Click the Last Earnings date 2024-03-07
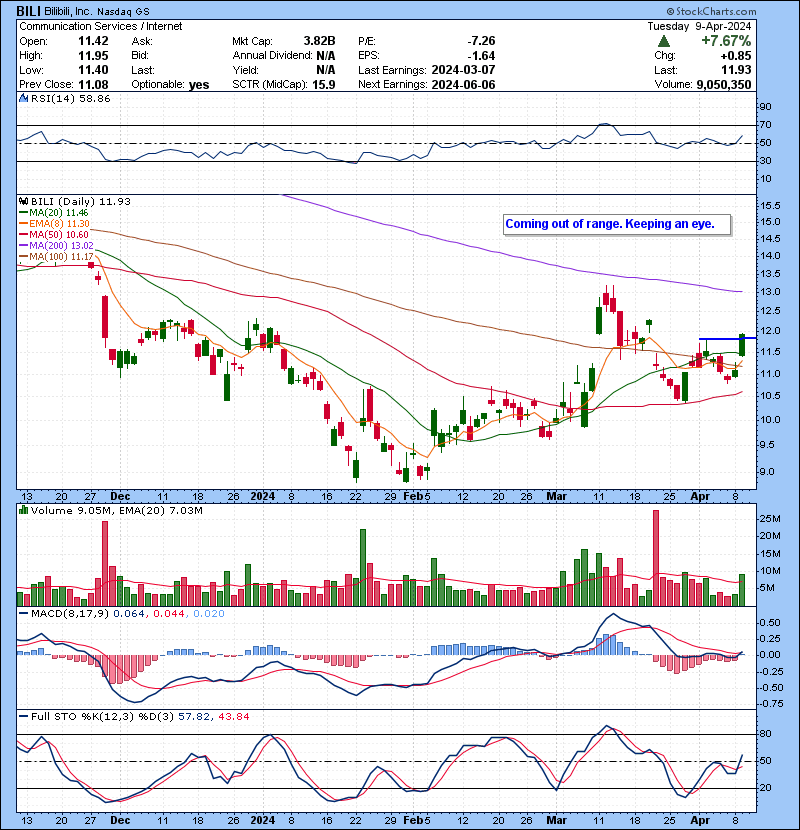This screenshot has width=800, height=830. (x=463, y=70)
